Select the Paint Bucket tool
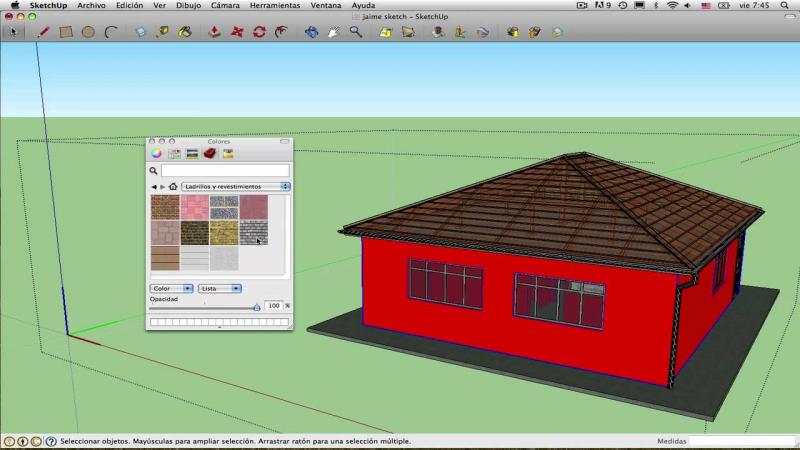This screenshot has width=800, height=450. 185,32
